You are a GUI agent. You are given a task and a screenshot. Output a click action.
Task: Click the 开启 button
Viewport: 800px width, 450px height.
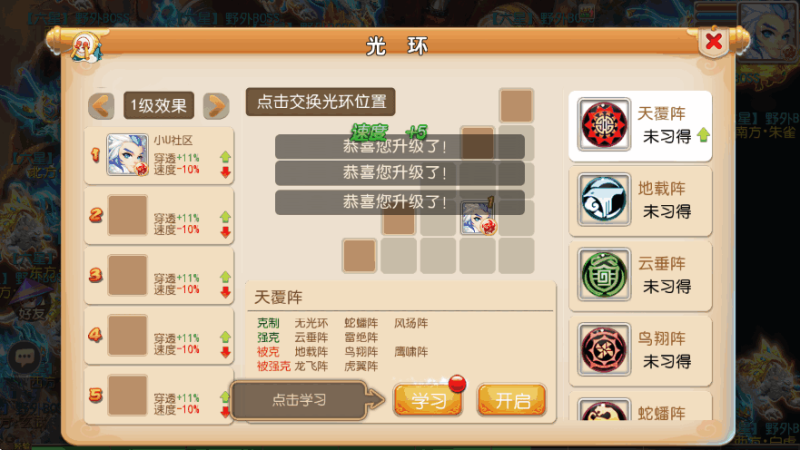512,400
